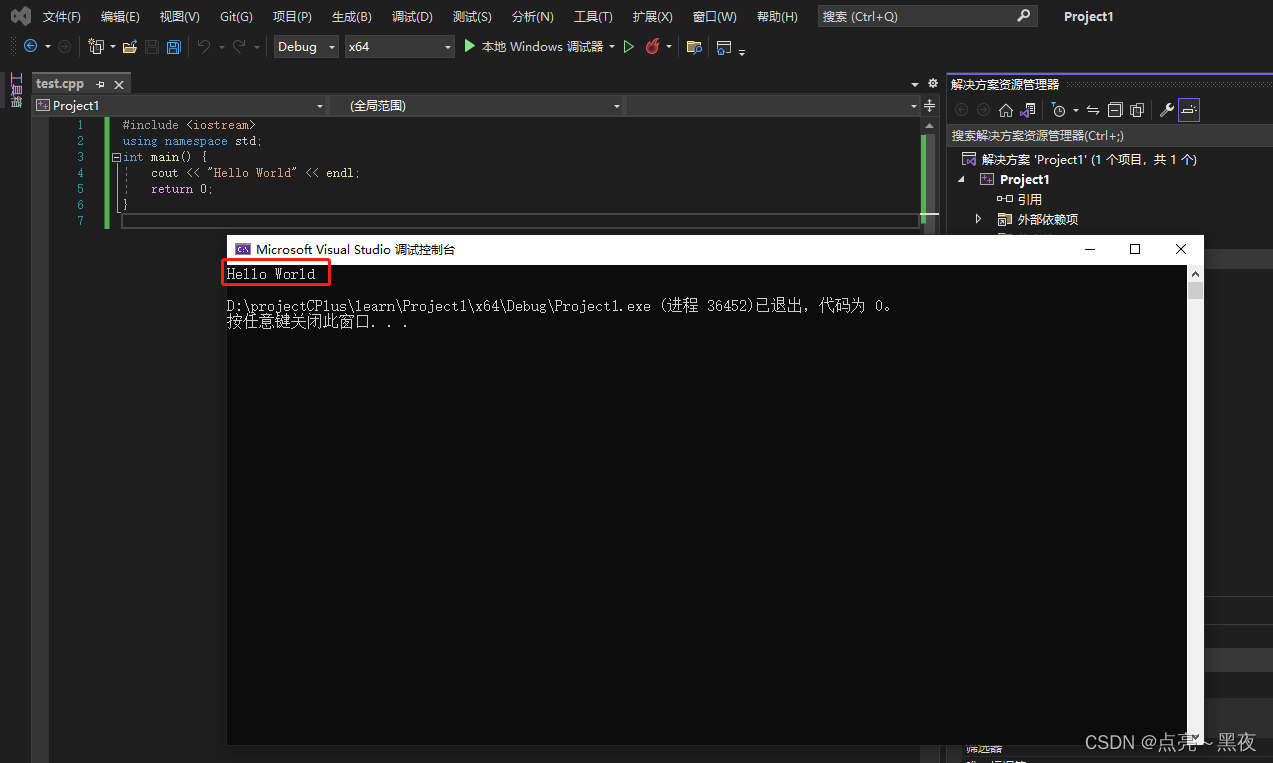Start without debugging using outlined play icon
The height and width of the screenshot is (763, 1273).
point(628,47)
